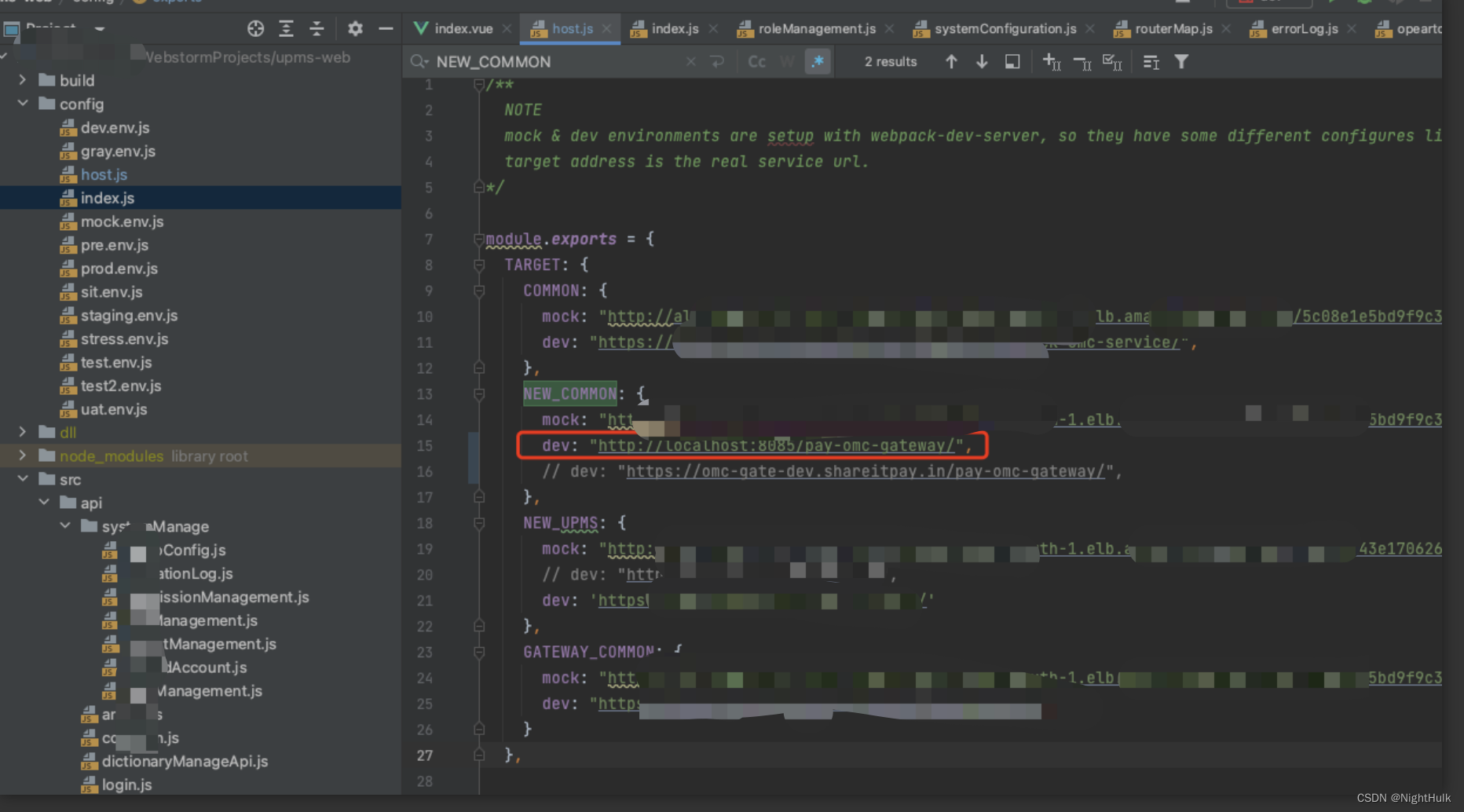Open login.js file in api folder

pyautogui.click(x=126, y=785)
